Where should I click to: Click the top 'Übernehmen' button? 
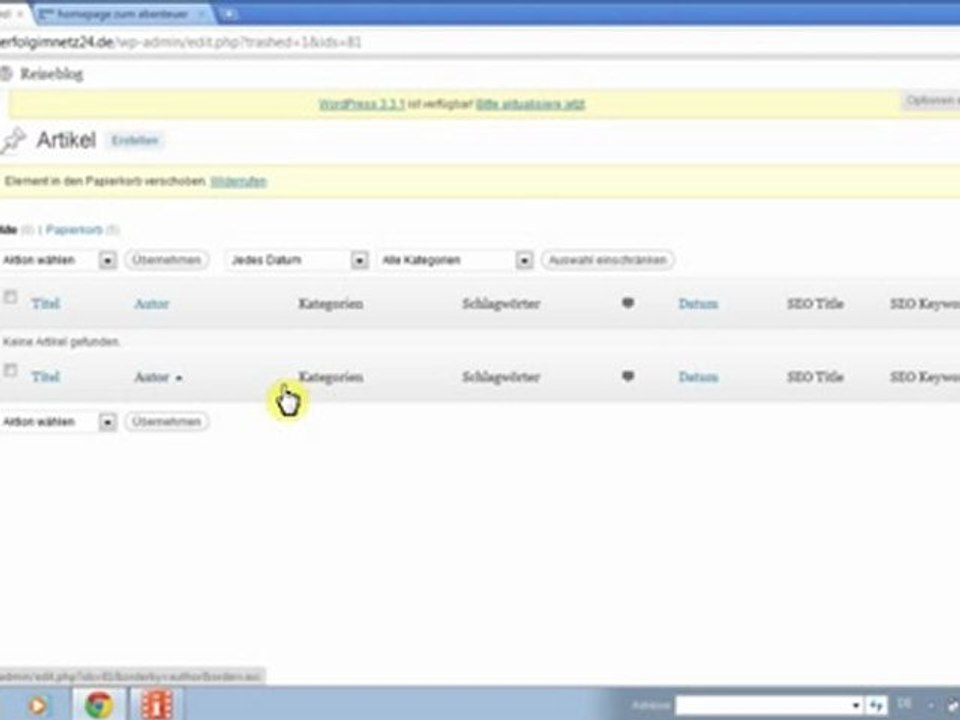click(167, 260)
